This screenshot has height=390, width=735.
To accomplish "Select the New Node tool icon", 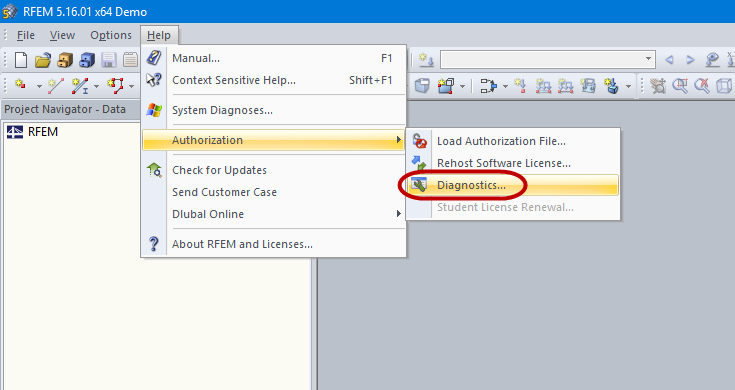I will coord(21,85).
